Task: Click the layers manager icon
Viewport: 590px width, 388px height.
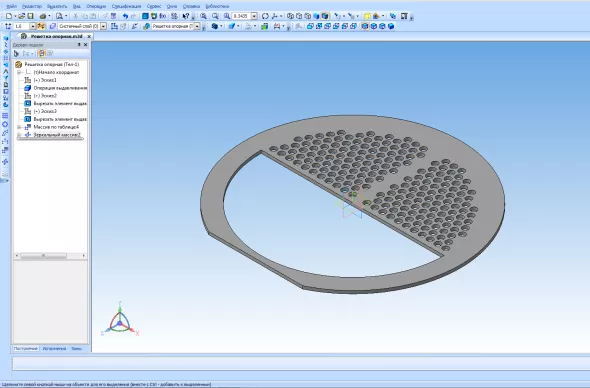Action: [53, 26]
